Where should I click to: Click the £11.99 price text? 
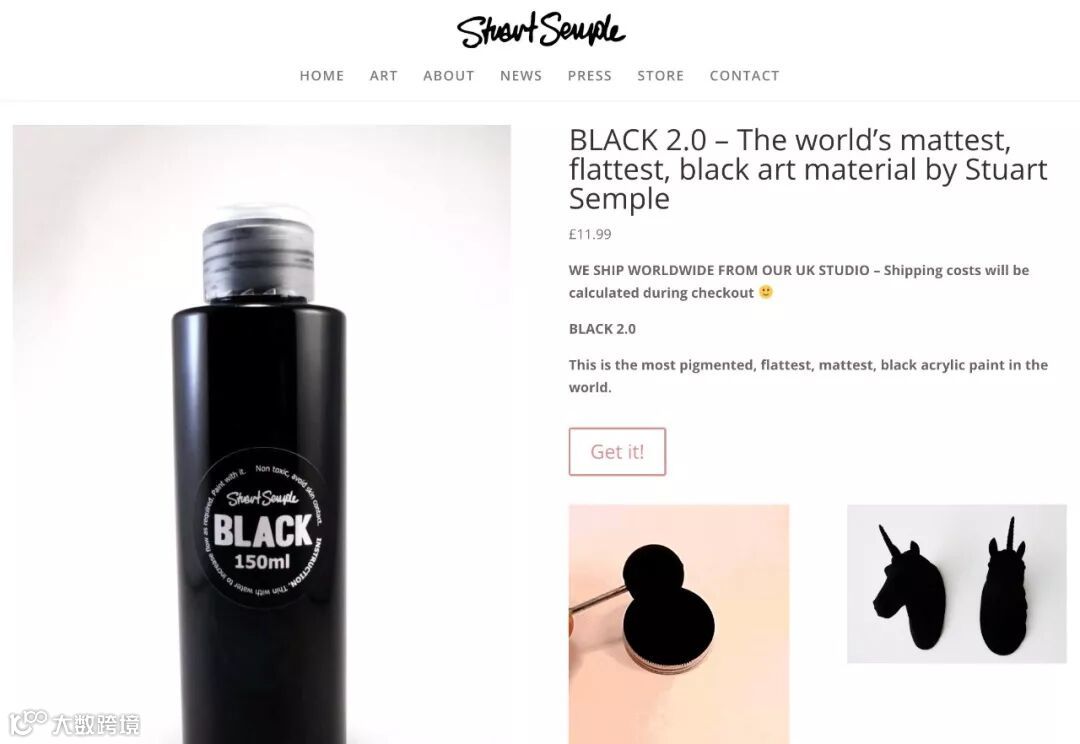(x=590, y=234)
